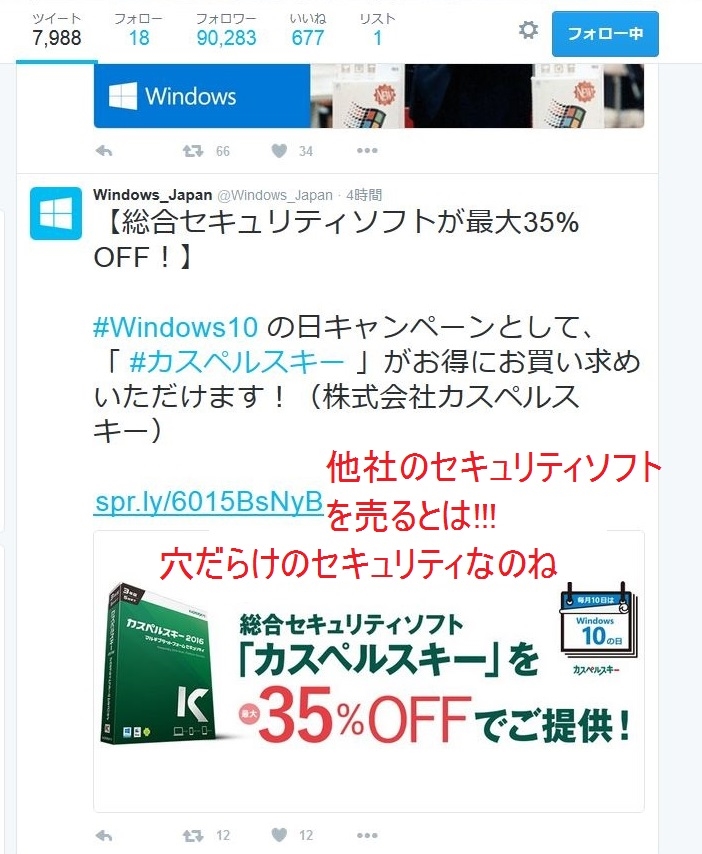Open the フォロー 18 tab

138,30
